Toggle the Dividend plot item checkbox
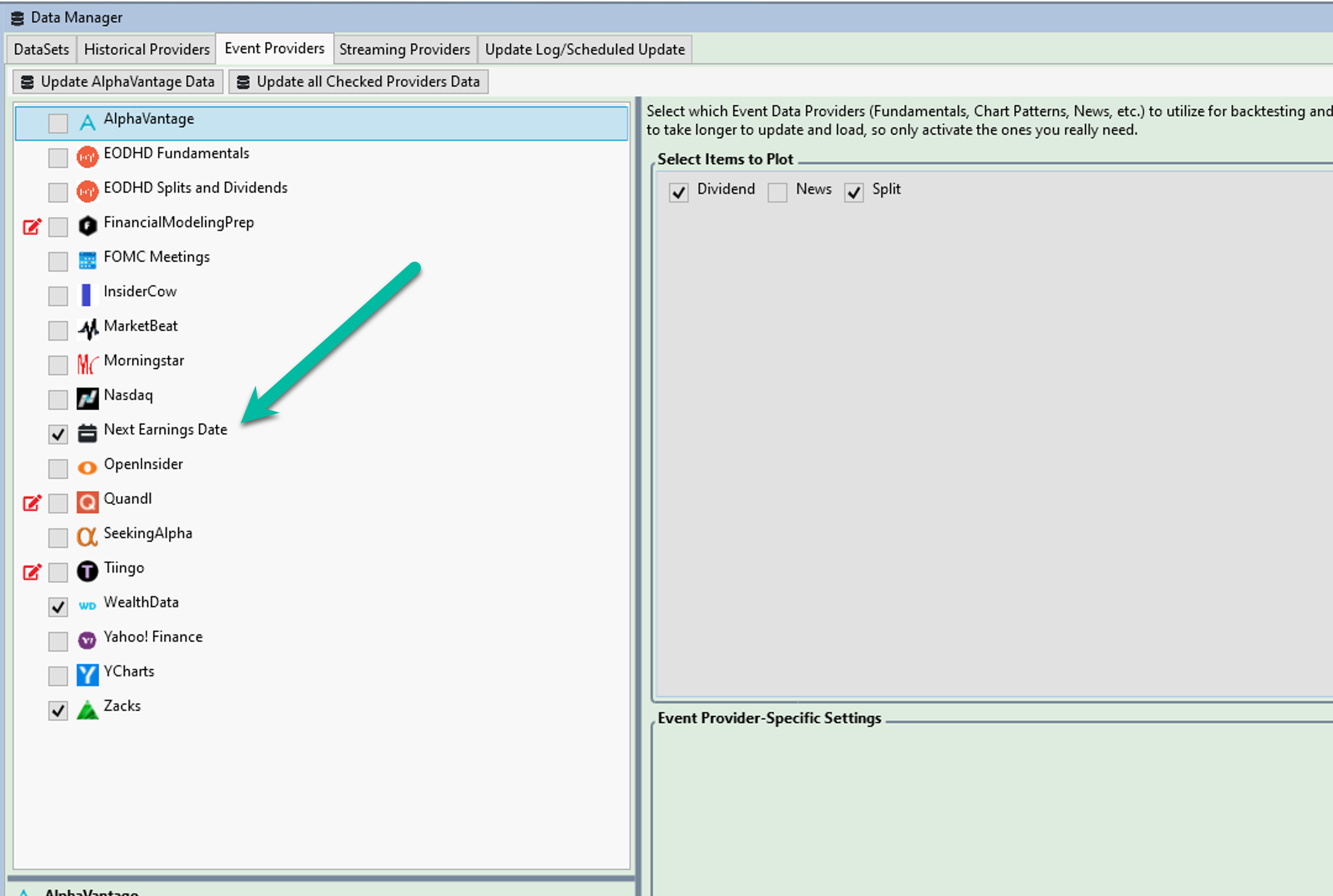 click(679, 193)
